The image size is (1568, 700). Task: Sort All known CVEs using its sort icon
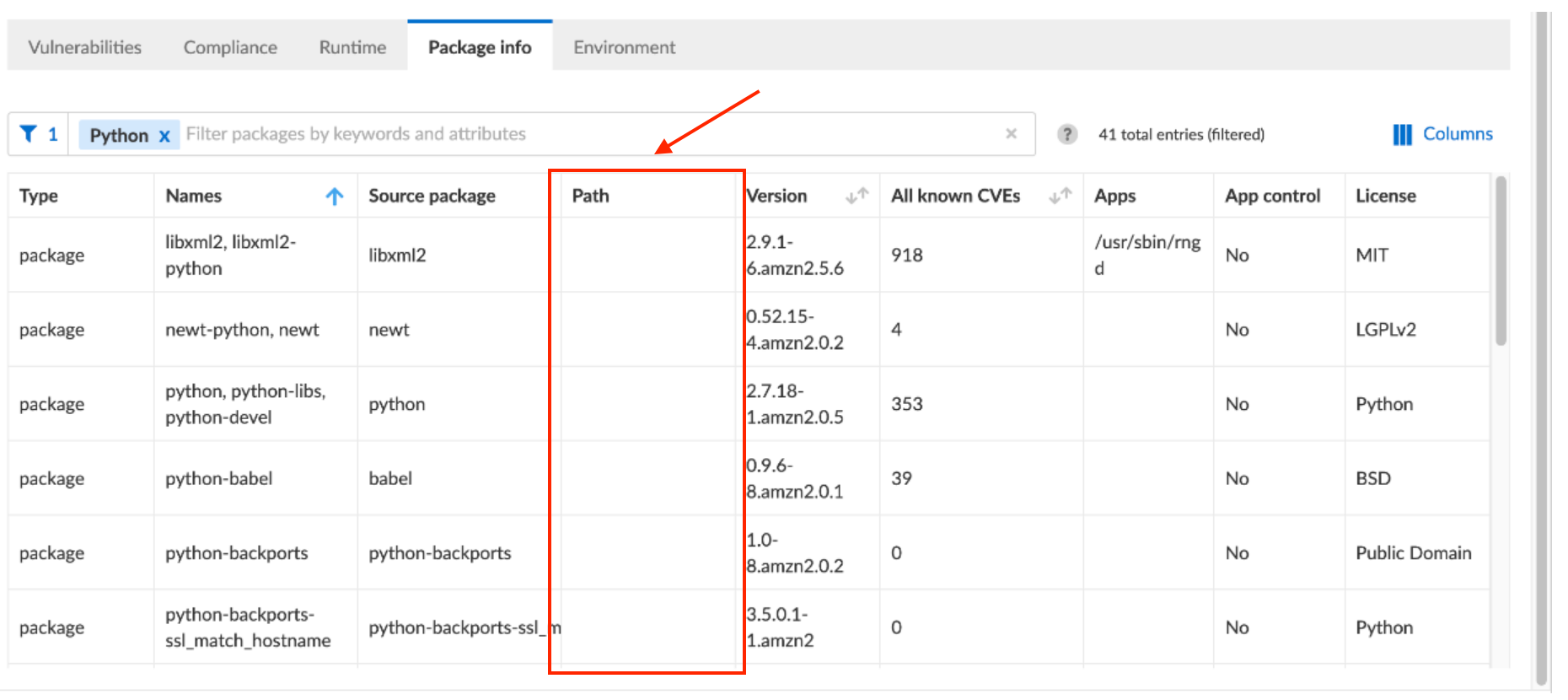point(1061,196)
